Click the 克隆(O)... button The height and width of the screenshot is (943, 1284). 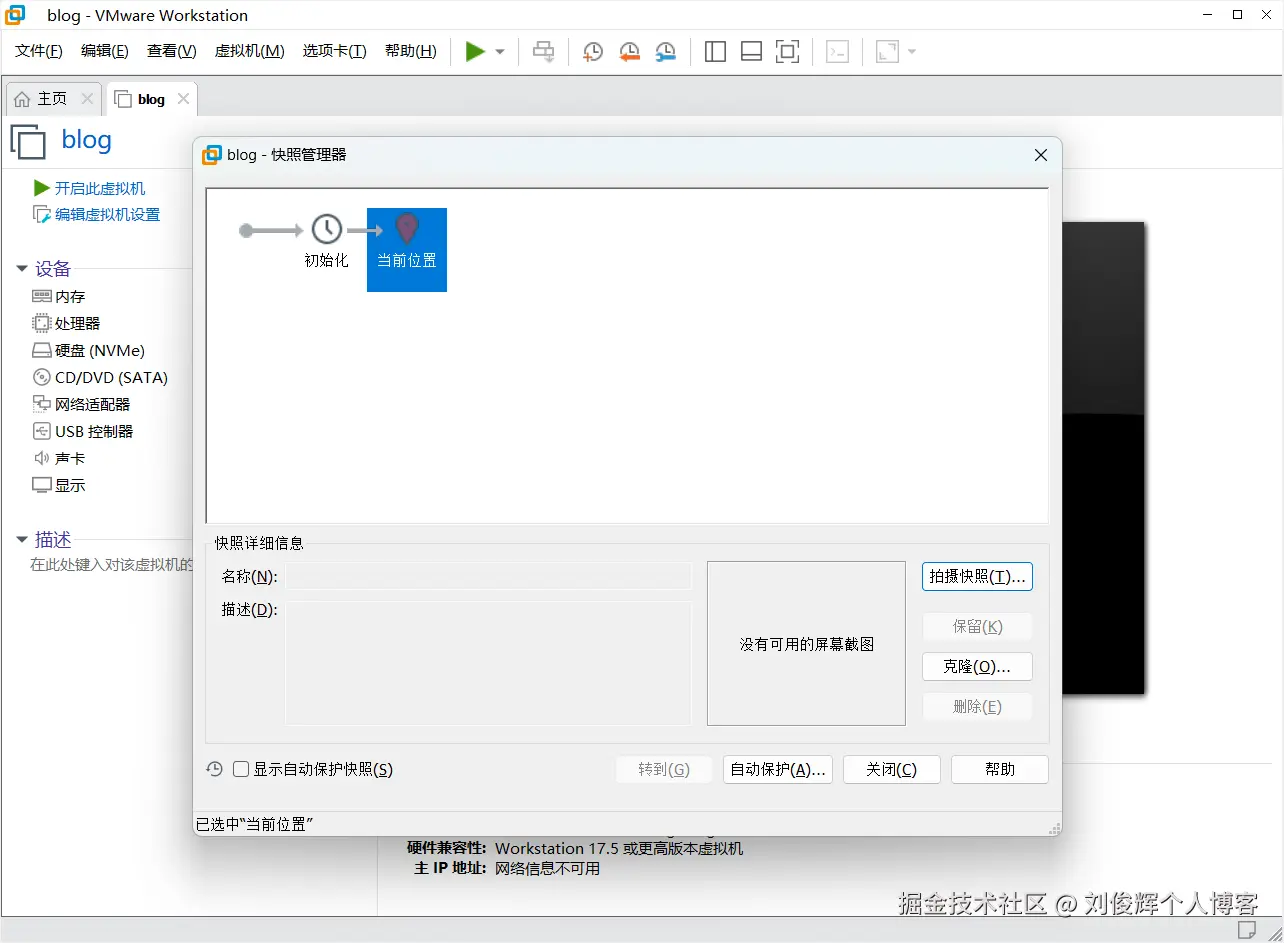(x=977, y=666)
